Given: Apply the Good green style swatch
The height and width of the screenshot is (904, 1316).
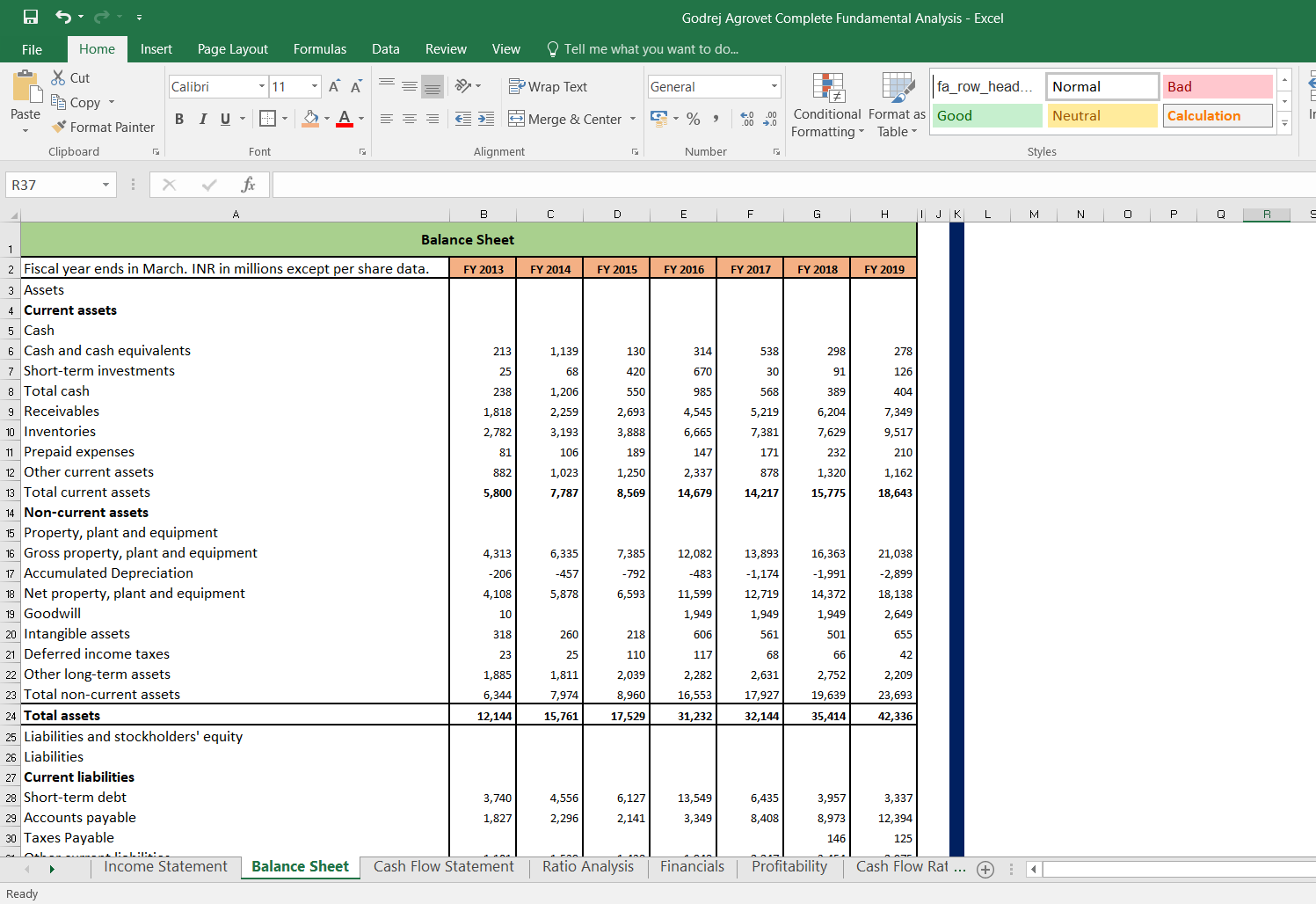Looking at the screenshot, I should [x=986, y=115].
